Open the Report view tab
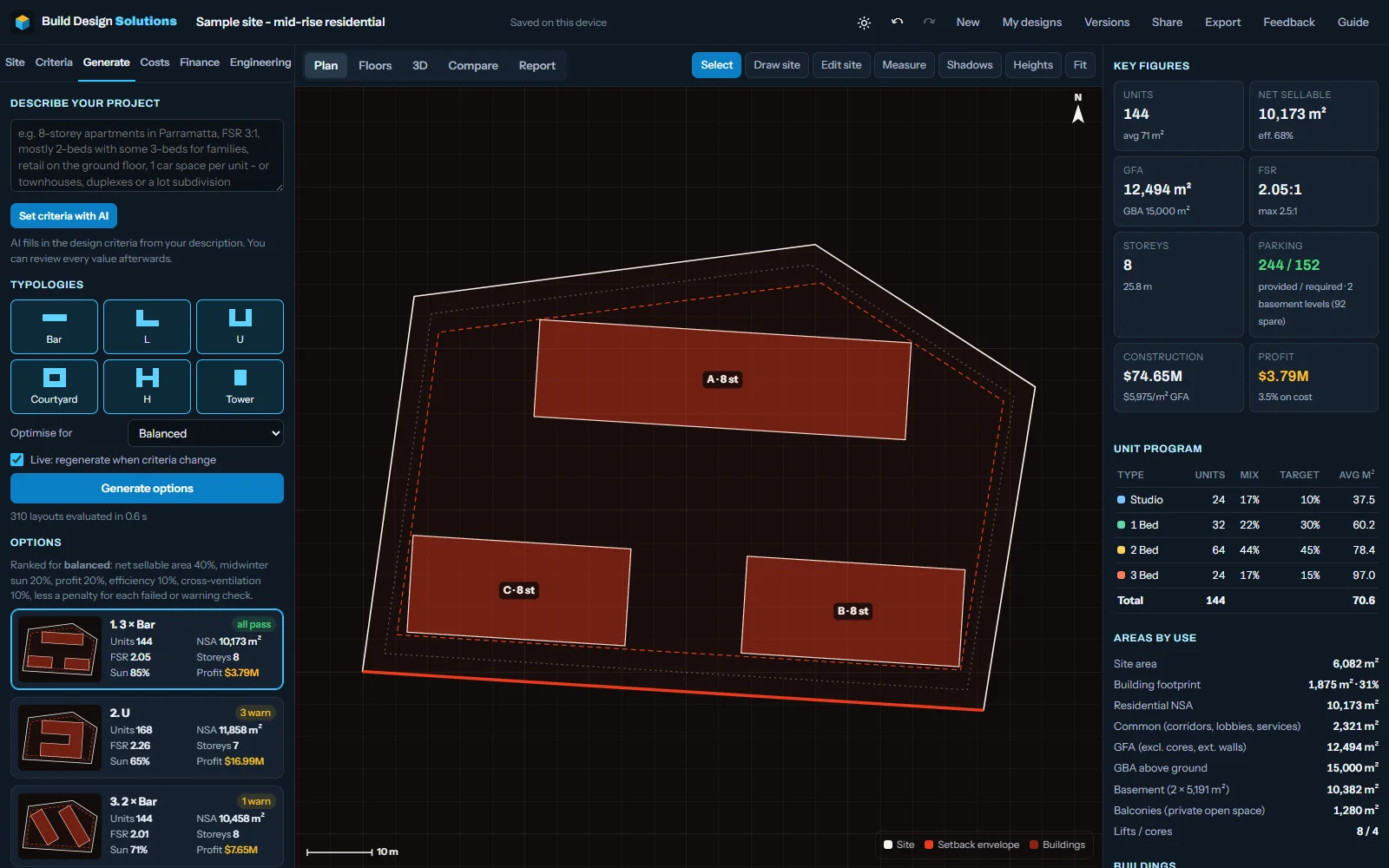This screenshot has height=868, width=1389. point(537,65)
